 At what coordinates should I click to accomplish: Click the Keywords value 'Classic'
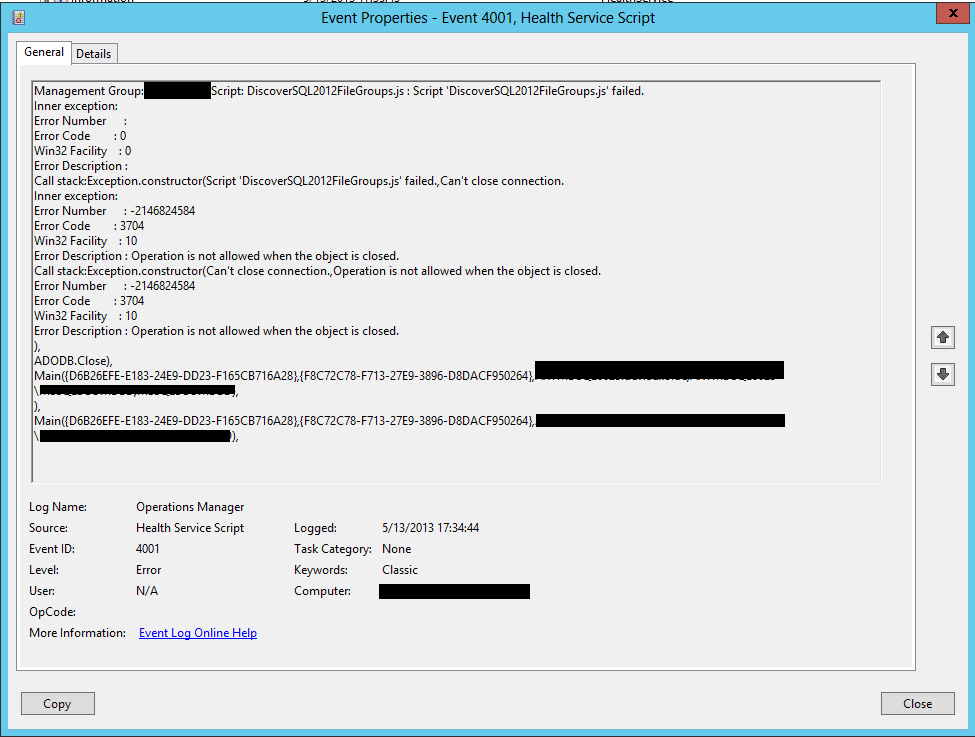(x=400, y=570)
